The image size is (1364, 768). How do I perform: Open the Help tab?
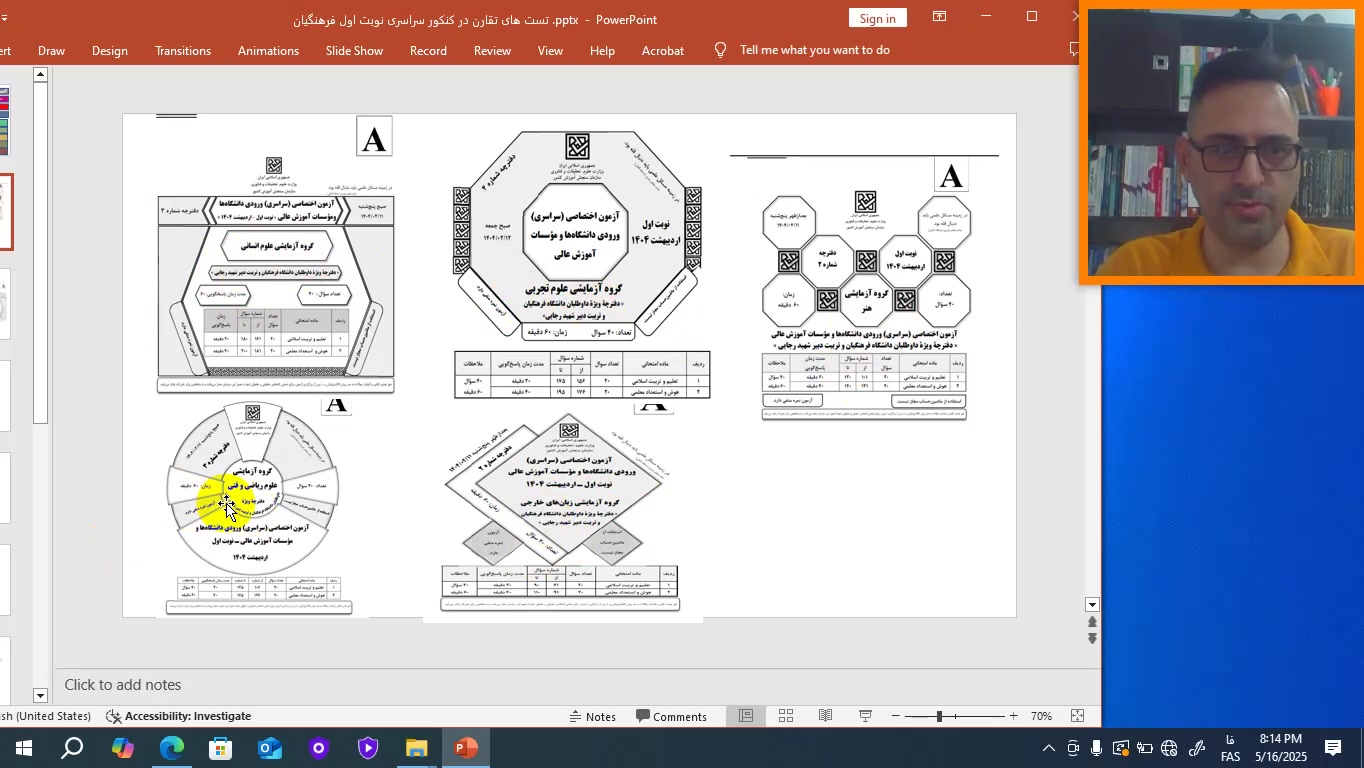pyautogui.click(x=602, y=50)
